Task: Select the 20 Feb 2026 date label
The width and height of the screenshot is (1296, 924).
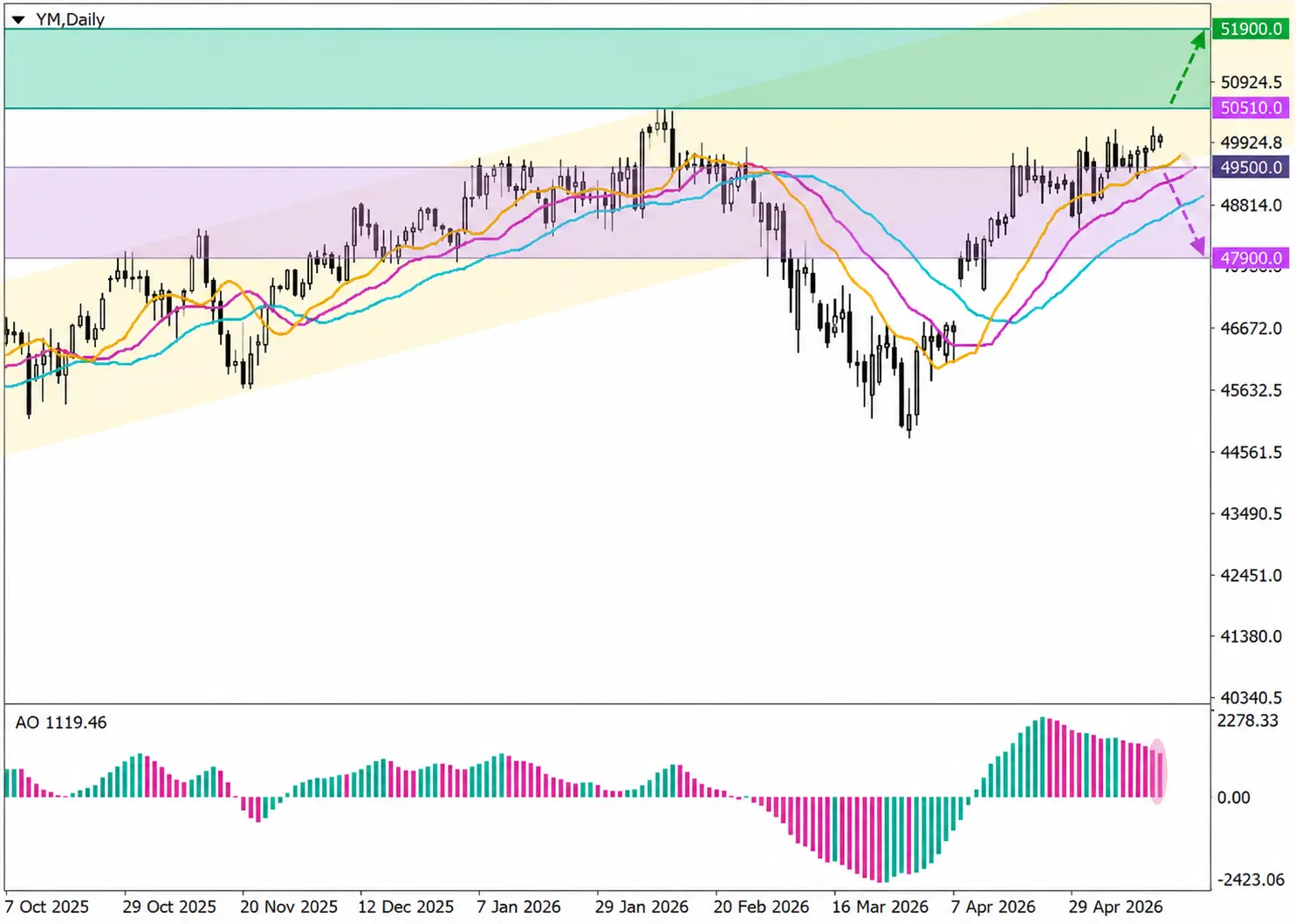Action: [761, 907]
